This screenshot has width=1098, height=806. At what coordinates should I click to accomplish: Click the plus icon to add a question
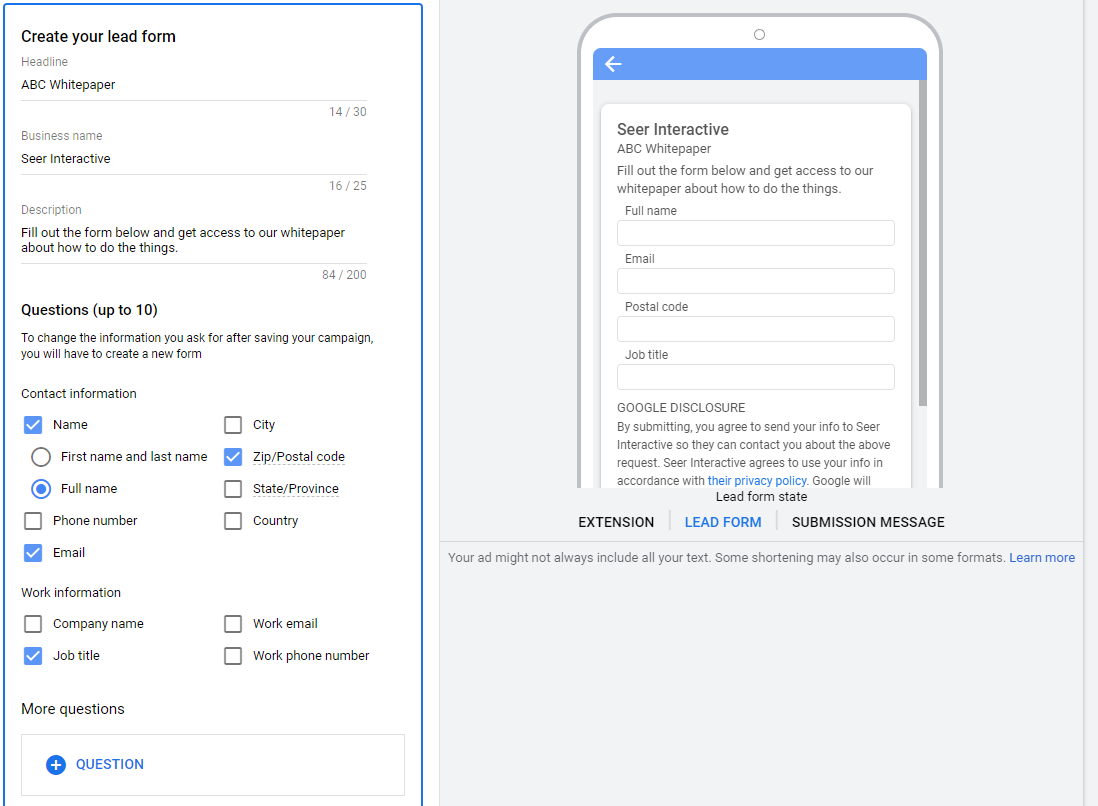click(56, 764)
